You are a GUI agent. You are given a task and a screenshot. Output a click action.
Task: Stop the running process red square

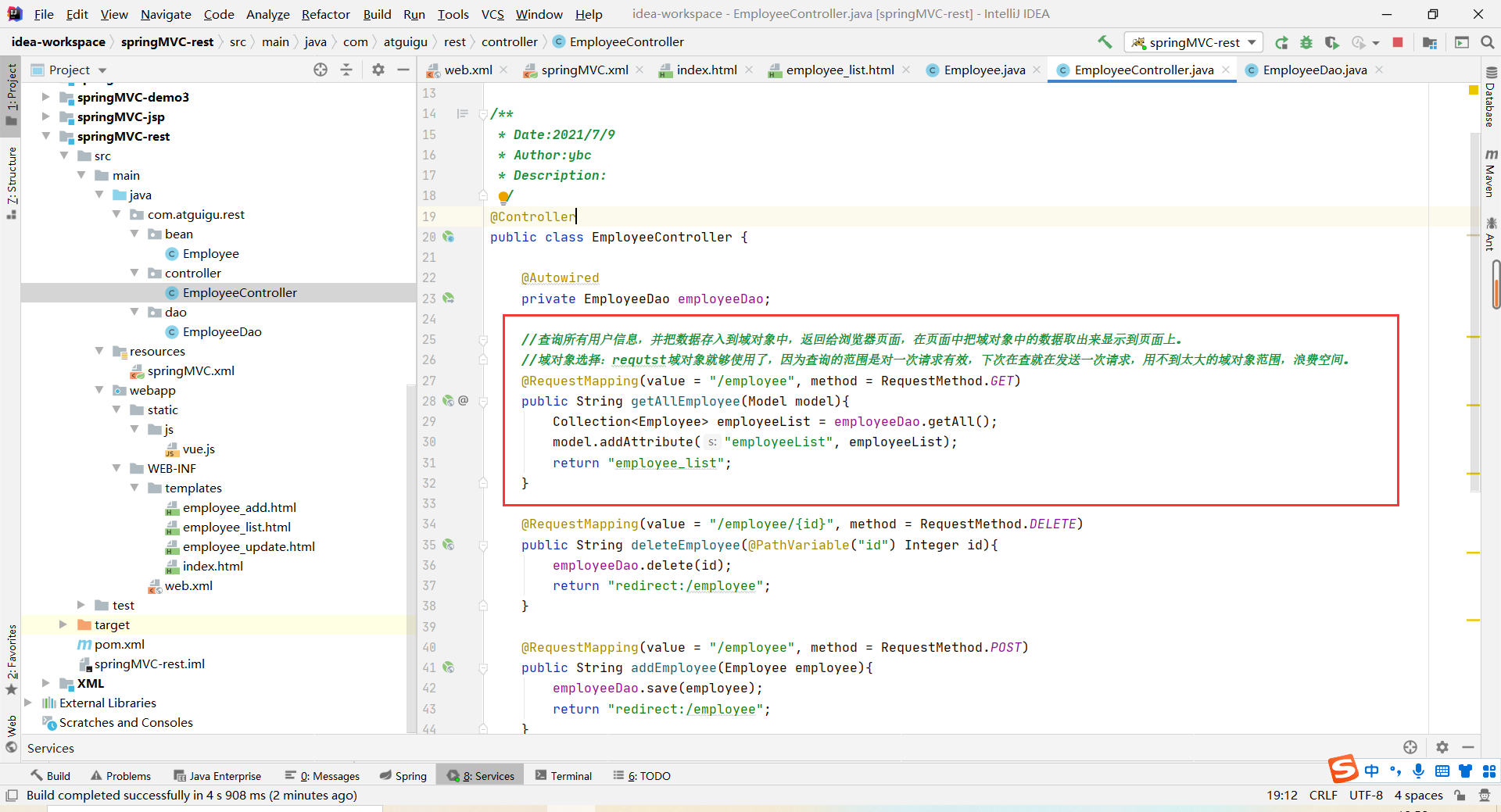[1398, 42]
